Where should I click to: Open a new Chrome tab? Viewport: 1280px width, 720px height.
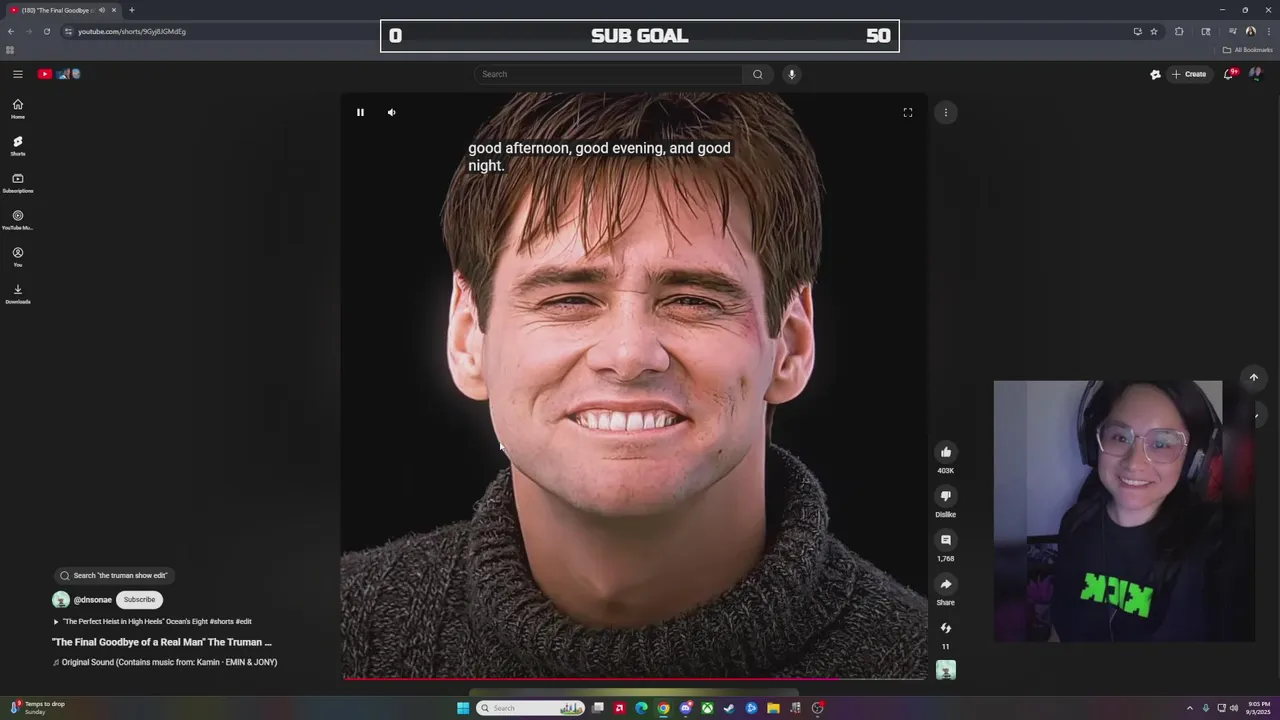pyautogui.click(x=131, y=10)
